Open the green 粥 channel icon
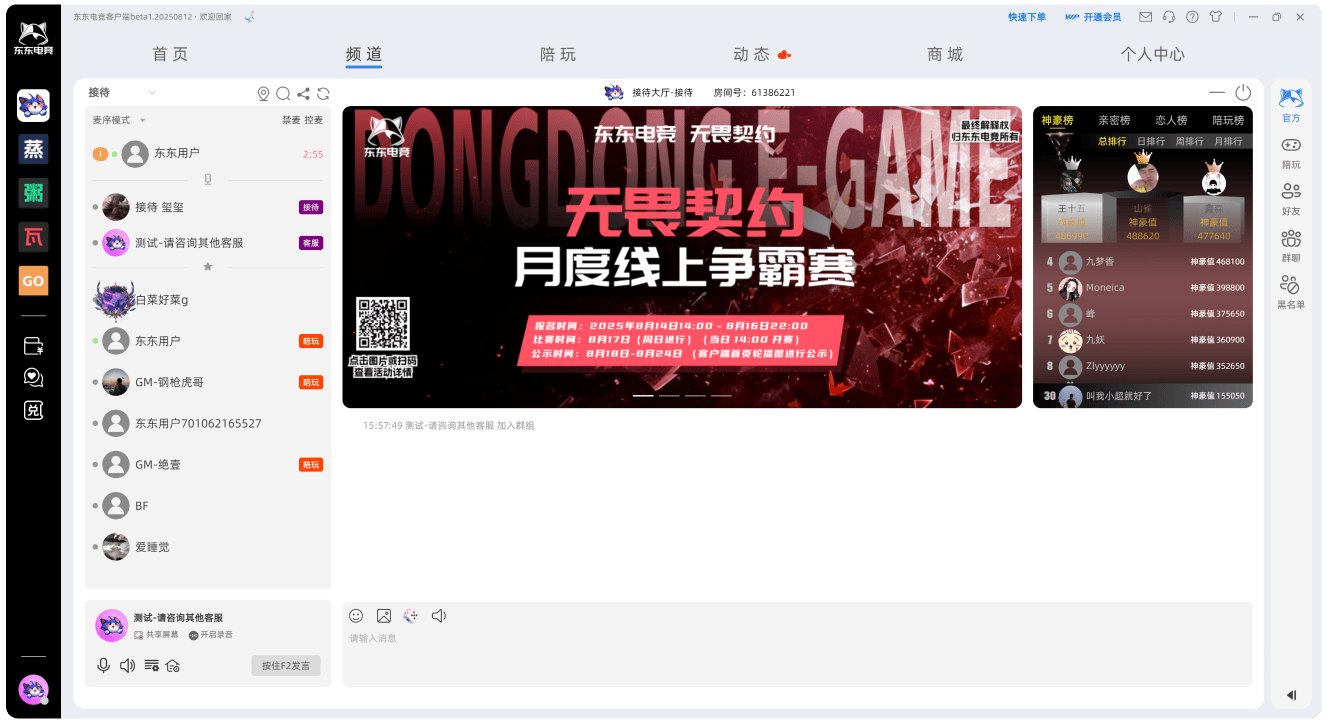1327x727 pixels. click(x=33, y=192)
